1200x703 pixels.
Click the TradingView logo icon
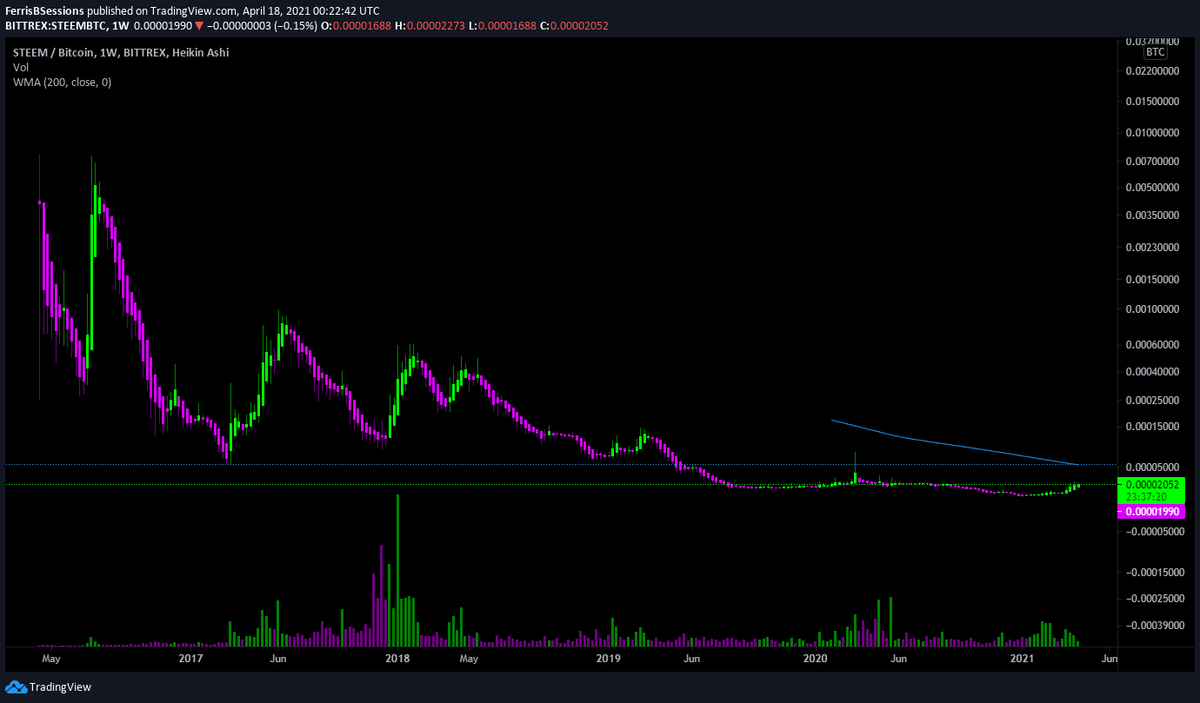(15, 687)
